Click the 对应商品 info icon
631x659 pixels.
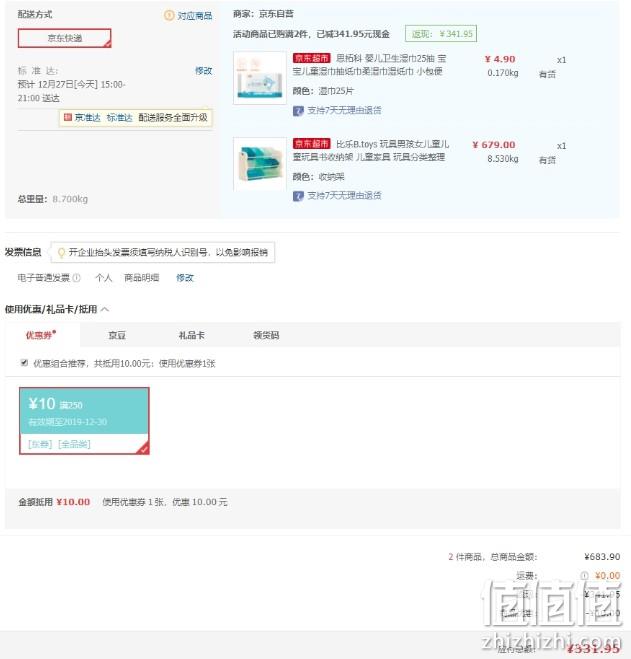coord(169,16)
